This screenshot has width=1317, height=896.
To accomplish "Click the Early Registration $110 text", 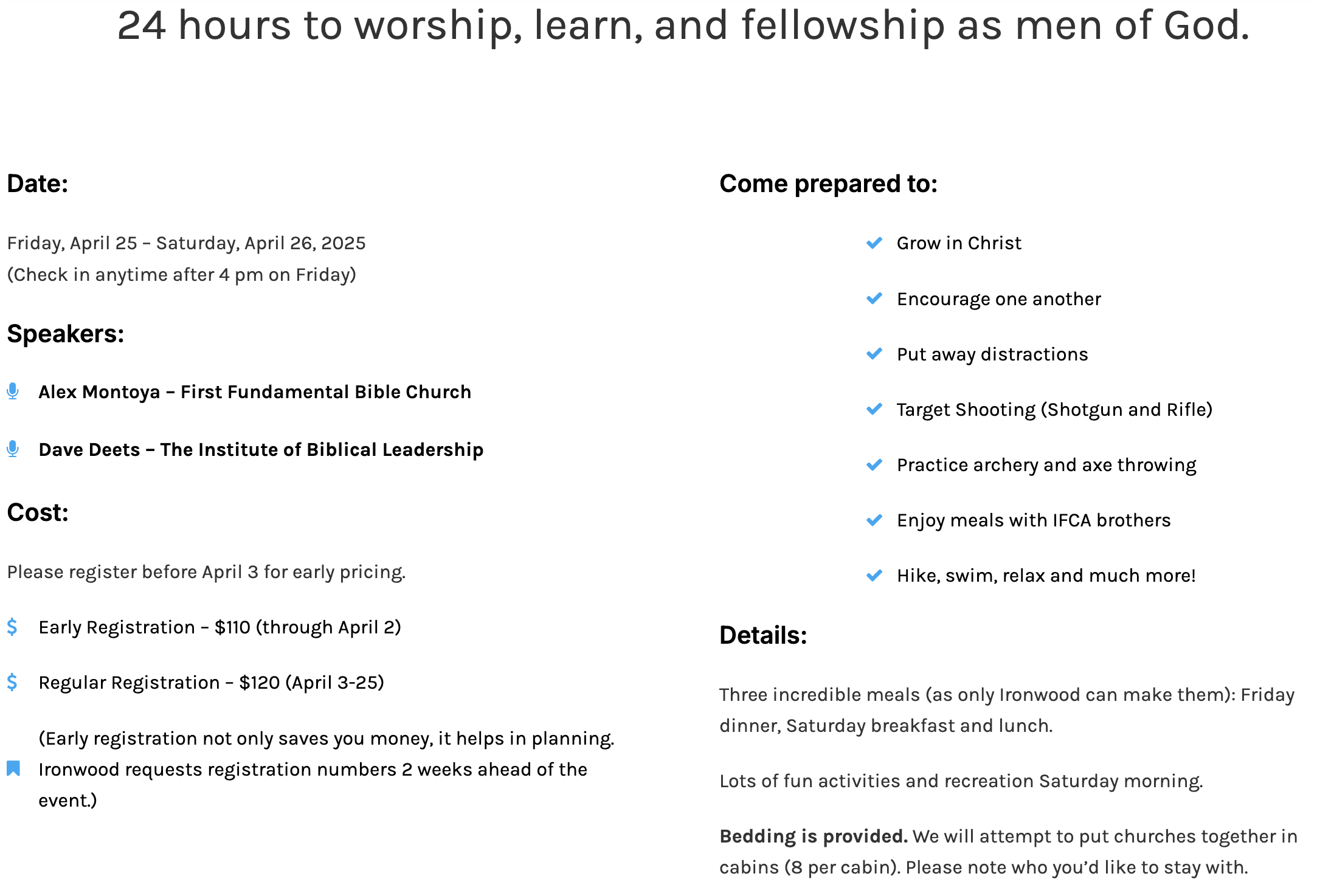I will click(x=219, y=627).
